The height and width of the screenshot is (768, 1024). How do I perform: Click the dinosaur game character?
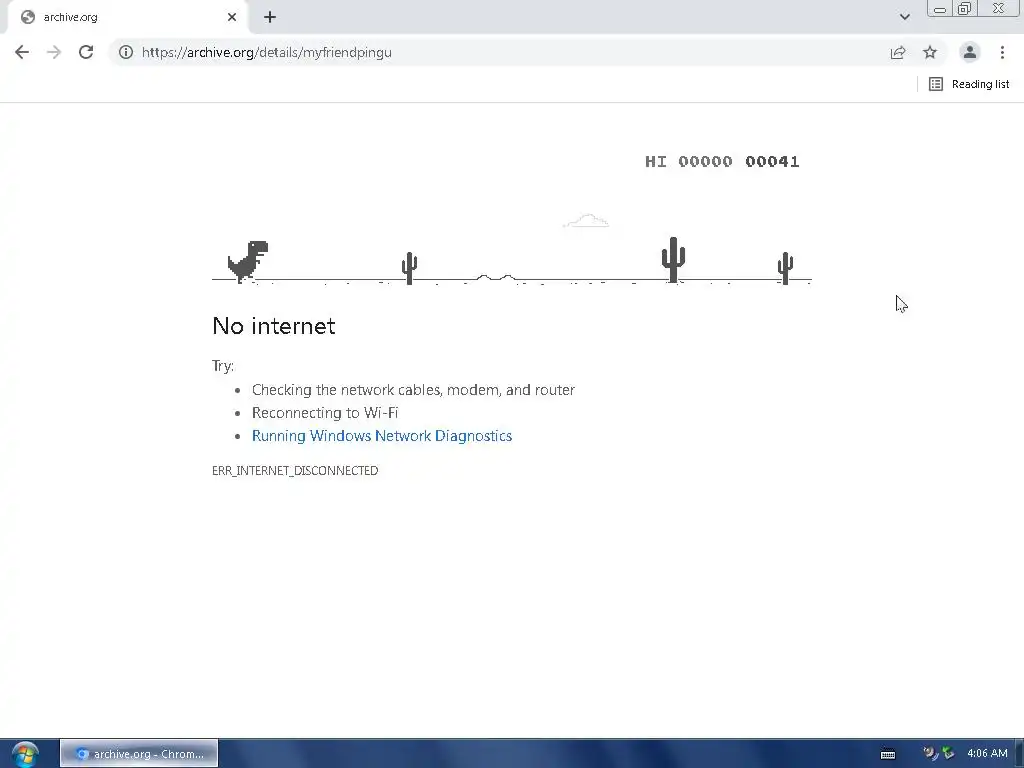[248, 261]
